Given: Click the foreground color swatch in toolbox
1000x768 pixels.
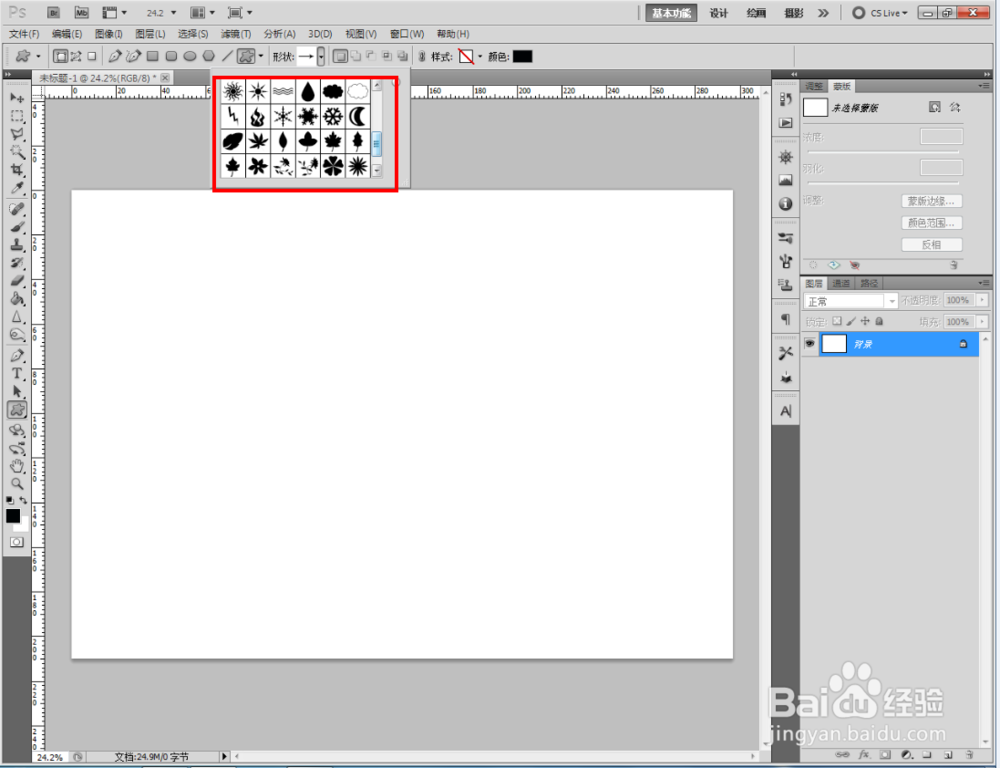Looking at the screenshot, I should (13, 516).
